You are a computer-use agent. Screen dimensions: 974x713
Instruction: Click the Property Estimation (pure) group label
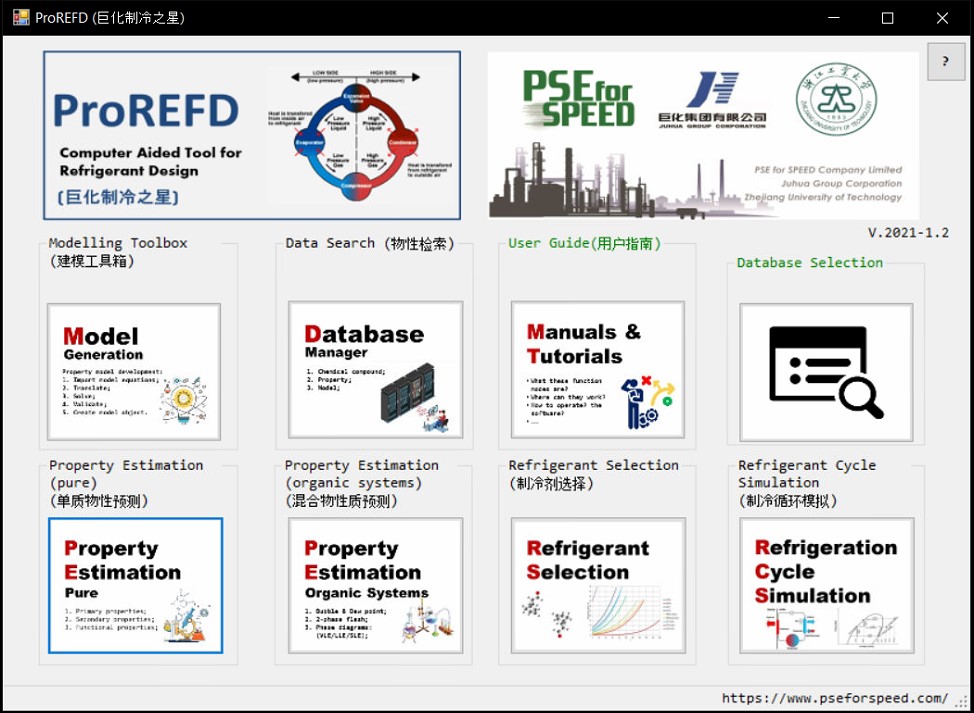pyautogui.click(x=126, y=483)
